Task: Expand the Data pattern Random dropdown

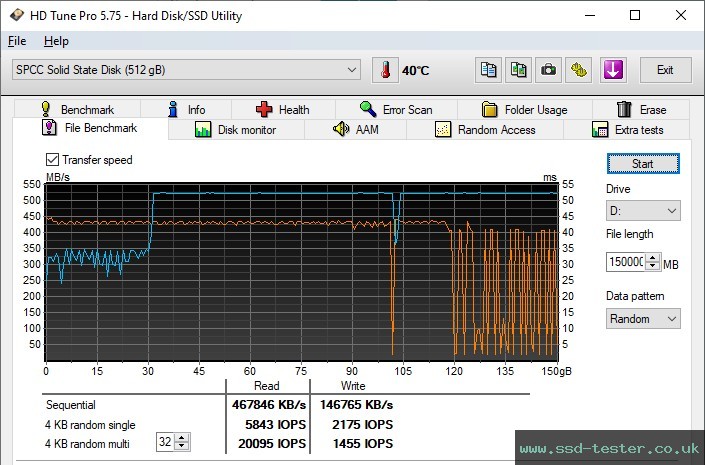Action: (x=643, y=319)
